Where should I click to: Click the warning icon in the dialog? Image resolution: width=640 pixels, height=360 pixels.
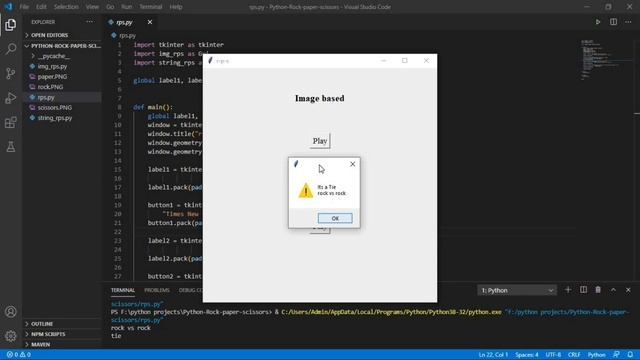306,191
